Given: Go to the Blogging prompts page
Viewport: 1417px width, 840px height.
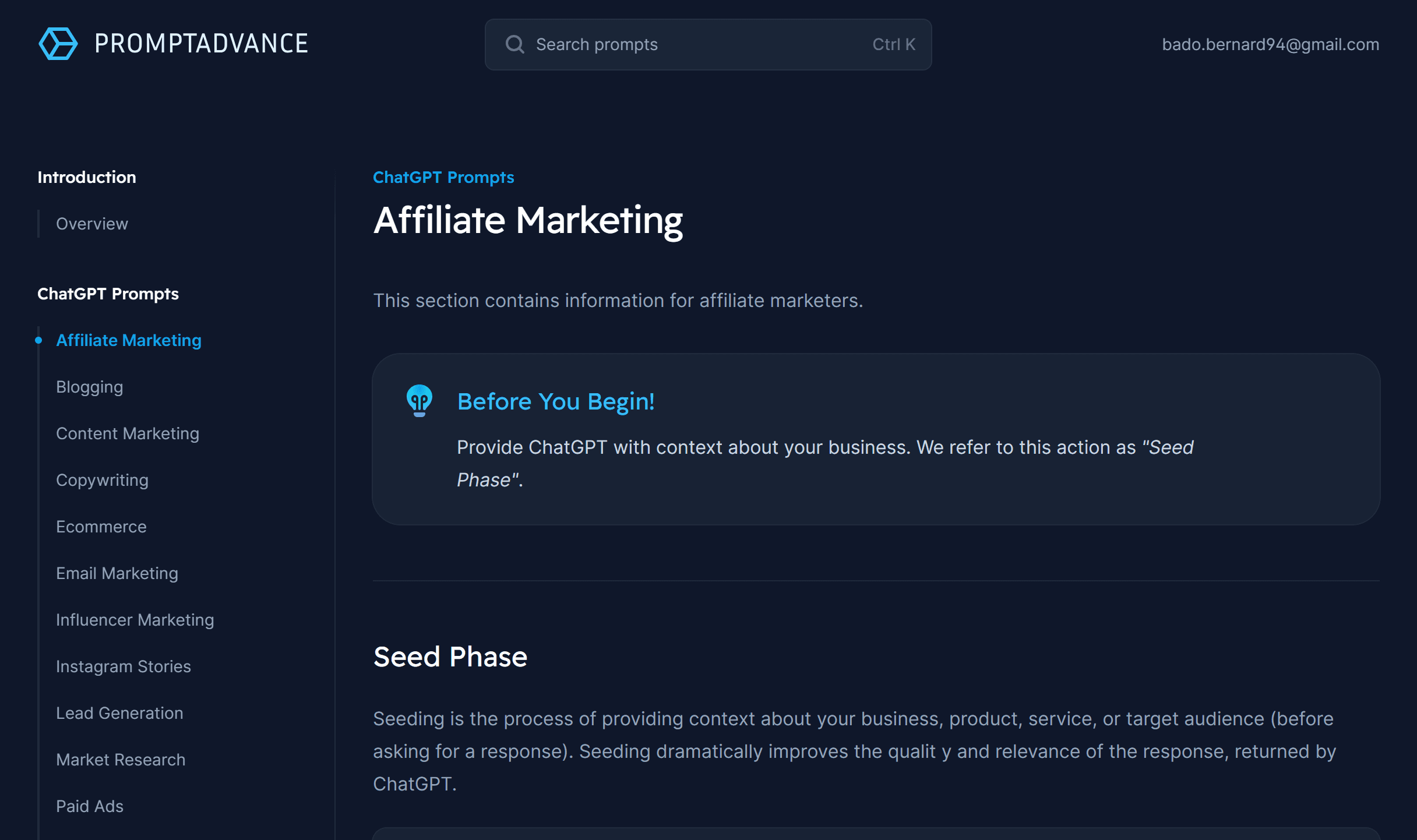Looking at the screenshot, I should click(x=90, y=387).
